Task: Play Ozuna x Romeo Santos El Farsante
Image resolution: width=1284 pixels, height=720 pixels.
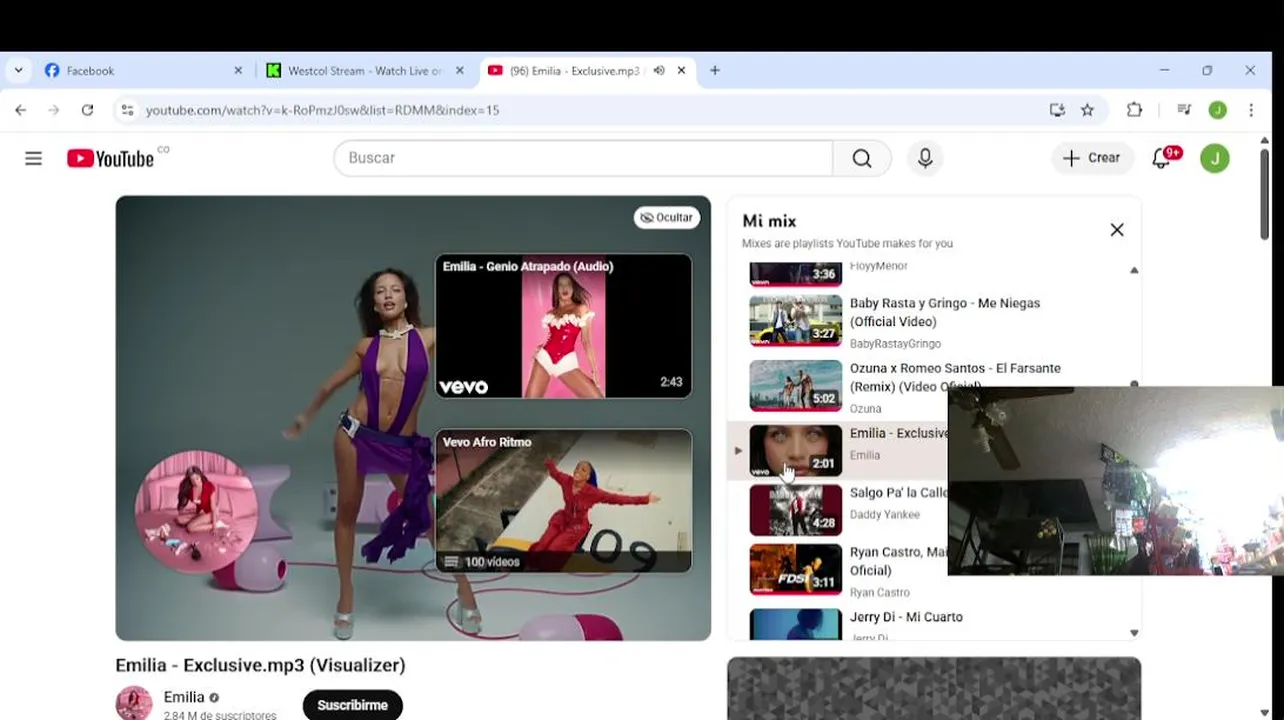Action: point(955,377)
